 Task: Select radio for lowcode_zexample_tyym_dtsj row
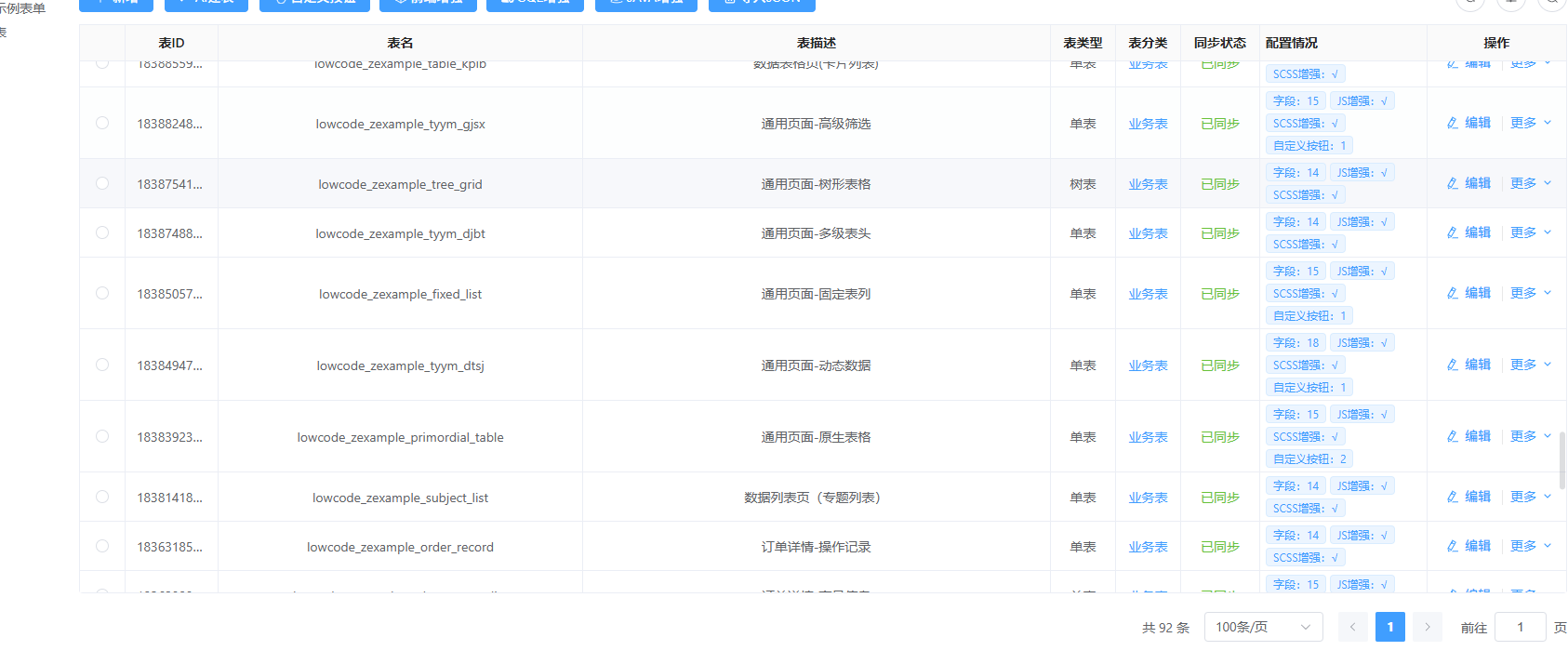[102, 365]
